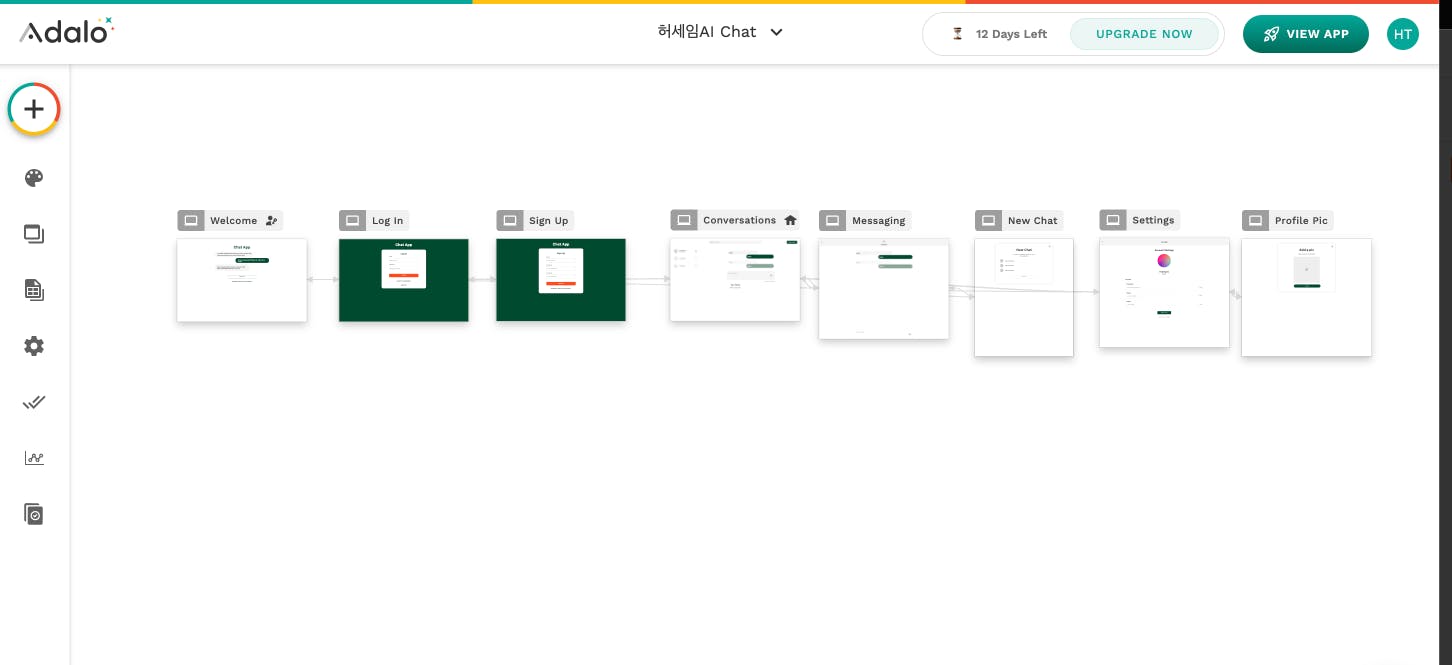Select the Messaging screen thumbnail
1452x665 pixels.
tap(884, 289)
